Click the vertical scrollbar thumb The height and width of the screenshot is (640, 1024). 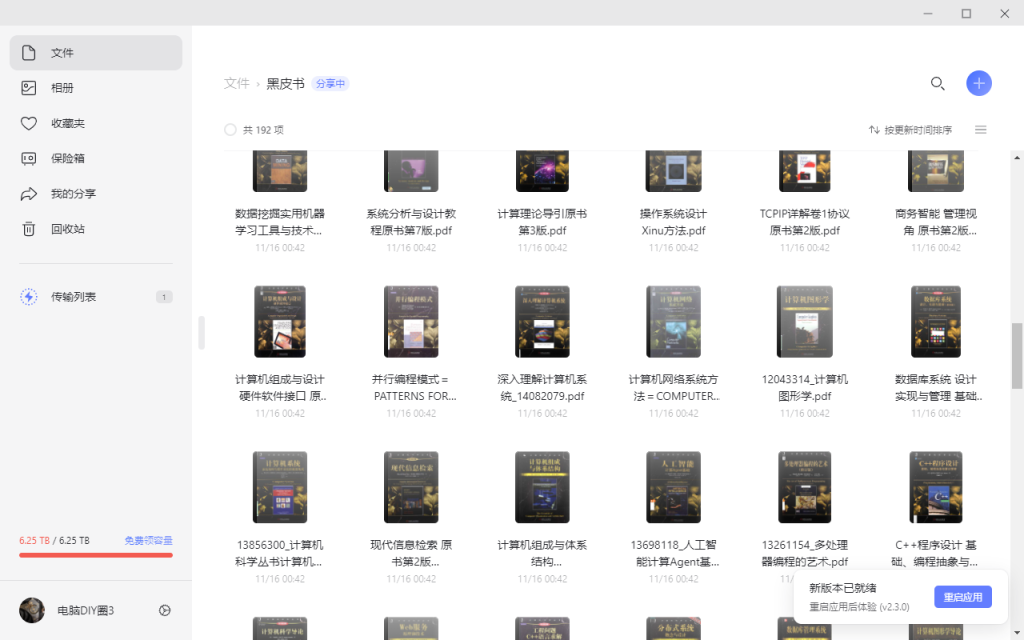1017,356
